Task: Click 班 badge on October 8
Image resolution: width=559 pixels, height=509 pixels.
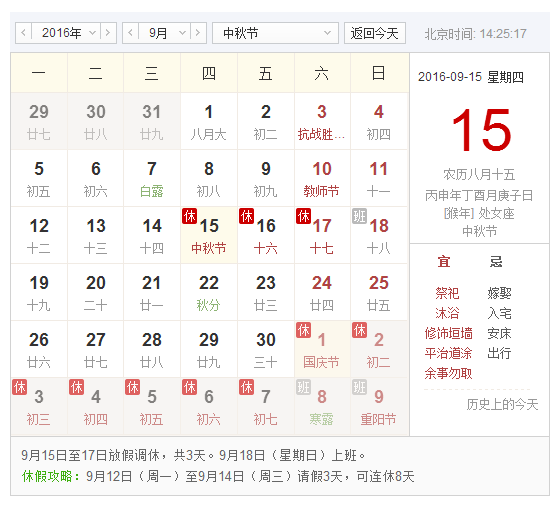Action: click(303, 387)
